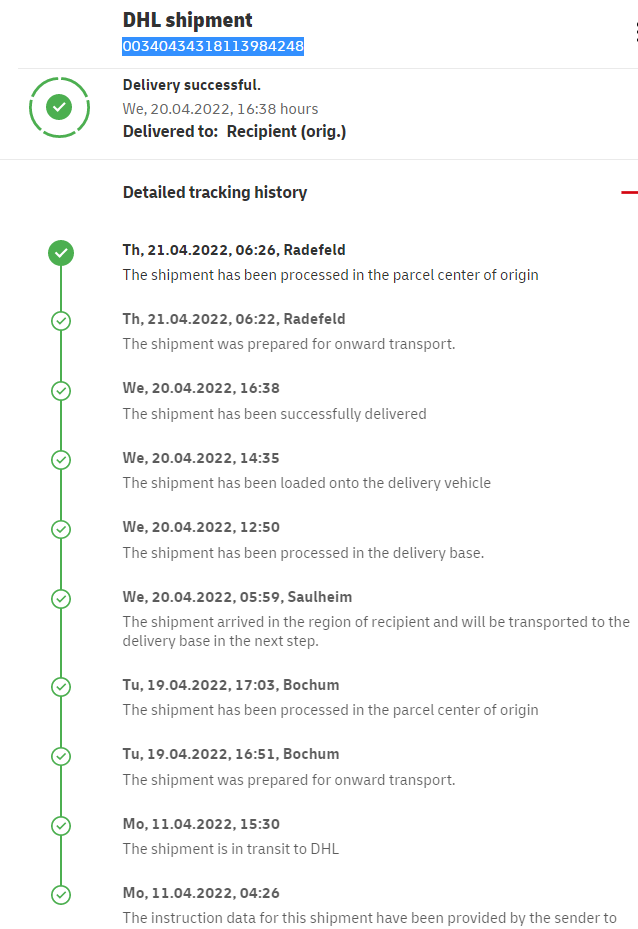Click the large Delivery successful checkmark icon
This screenshot has height=929, width=638.
(59, 106)
